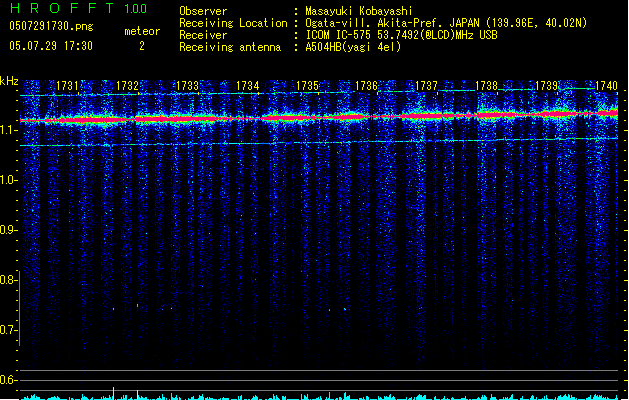Click the 0.6 kHz axis label

click(8, 380)
